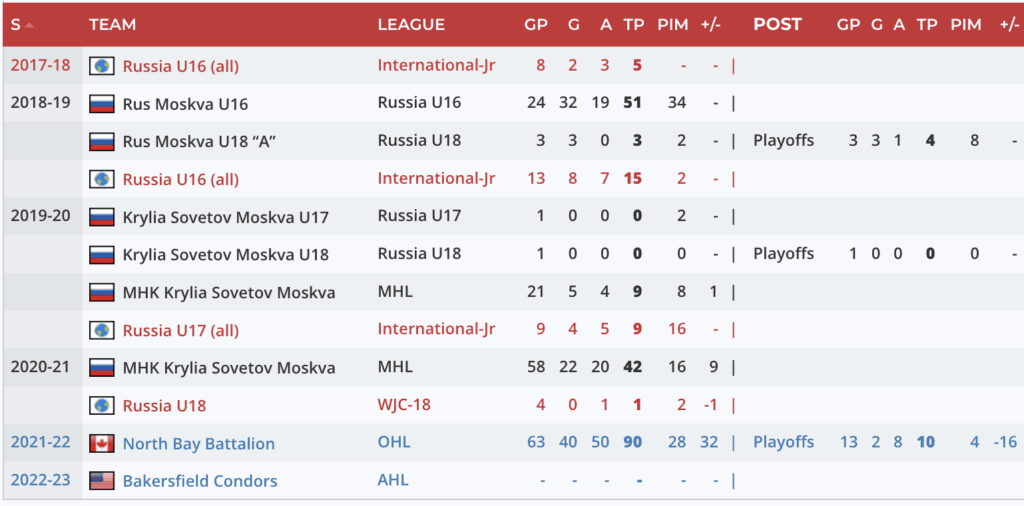
Task: Click the USA flag icon for Bakersfield Condors
Action: click(102, 480)
